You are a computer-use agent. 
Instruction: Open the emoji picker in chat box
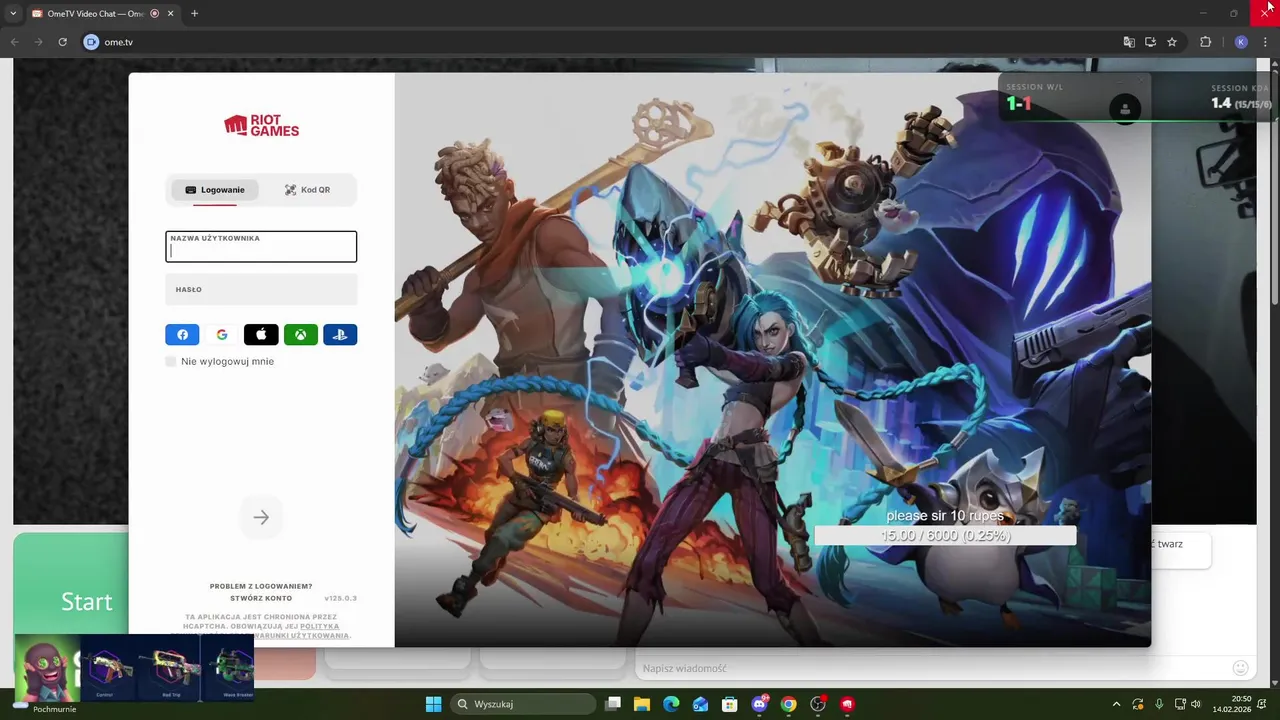click(x=1240, y=668)
